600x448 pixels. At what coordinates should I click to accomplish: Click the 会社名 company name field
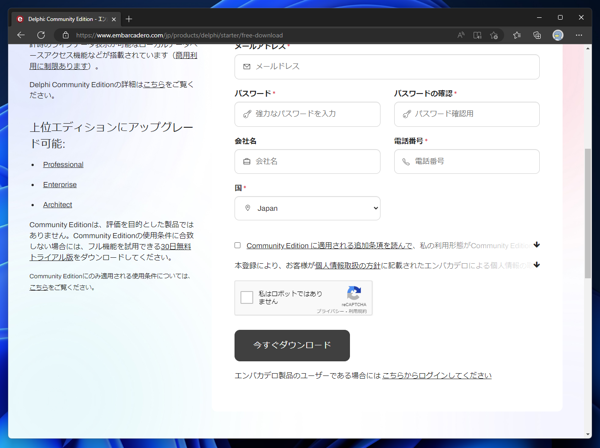(307, 161)
